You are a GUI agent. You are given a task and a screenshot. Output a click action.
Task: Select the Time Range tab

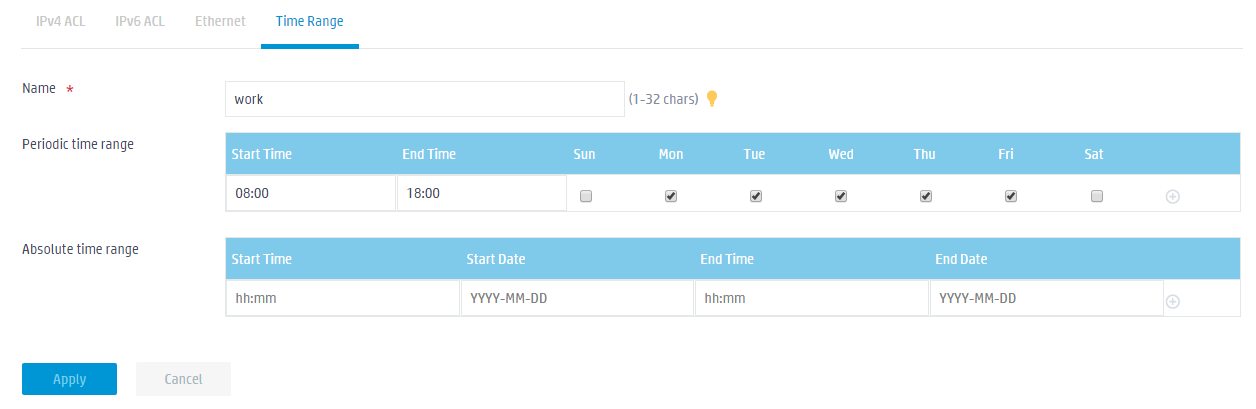[x=309, y=20]
